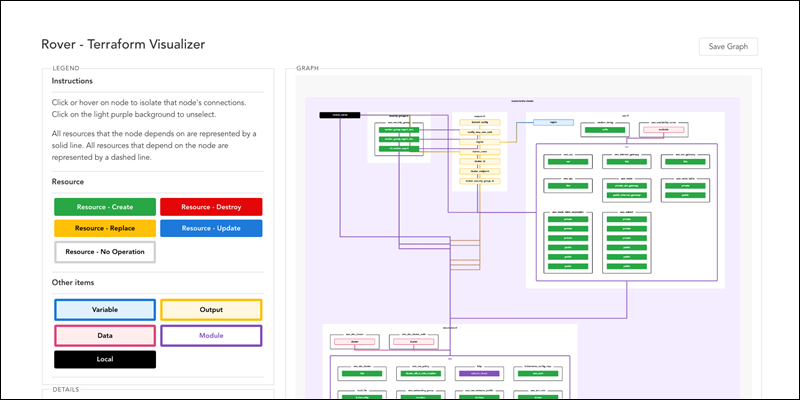
Task: Select the Resource - Create legend swatch
Action: (x=105, y=207)
